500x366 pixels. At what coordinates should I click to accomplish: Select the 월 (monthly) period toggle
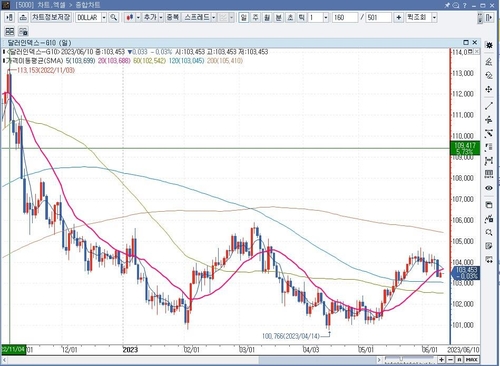coord(267,17)
